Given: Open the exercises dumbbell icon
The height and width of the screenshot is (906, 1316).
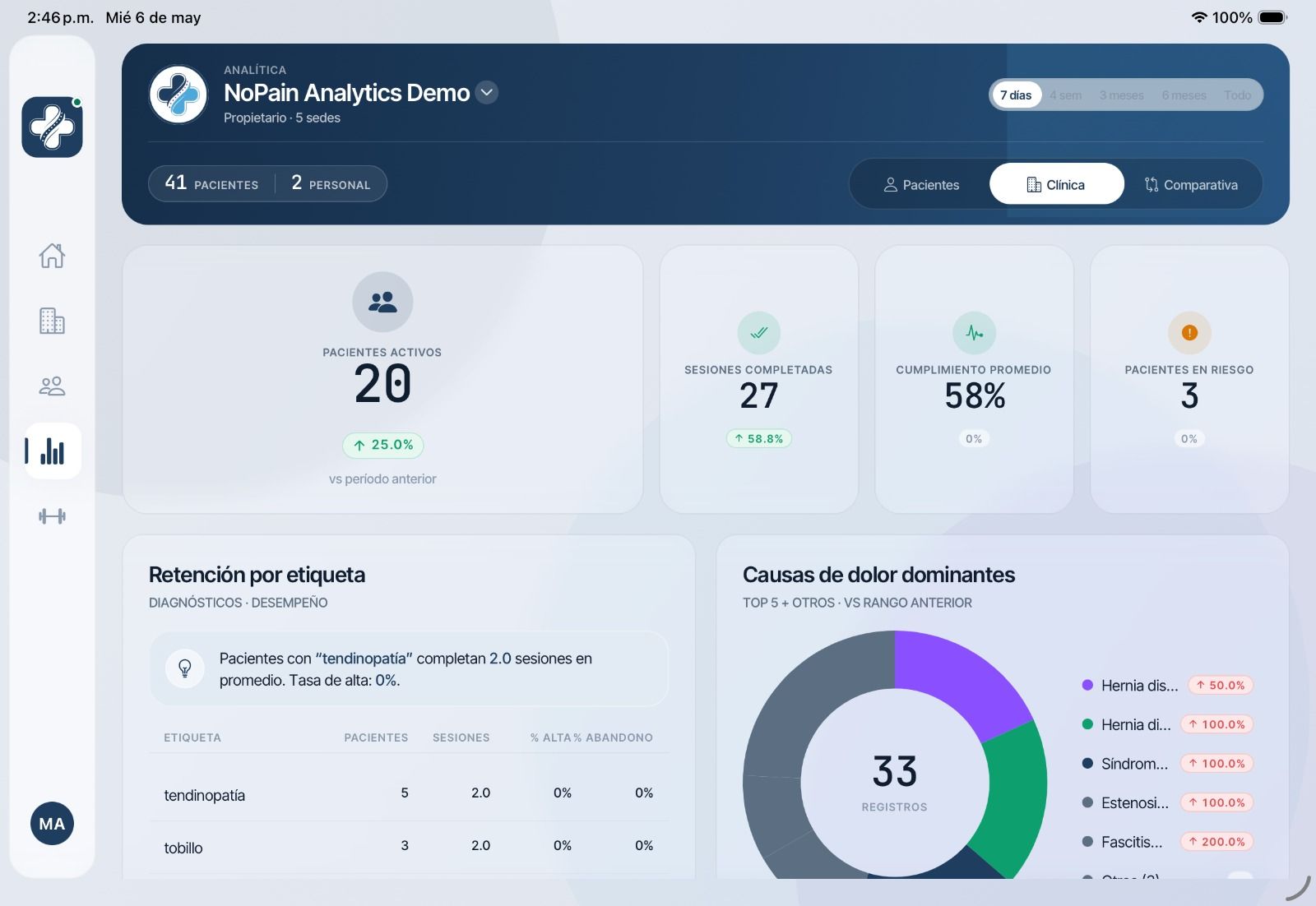Looking at the screenshot, I should click(x=52, y=516).
